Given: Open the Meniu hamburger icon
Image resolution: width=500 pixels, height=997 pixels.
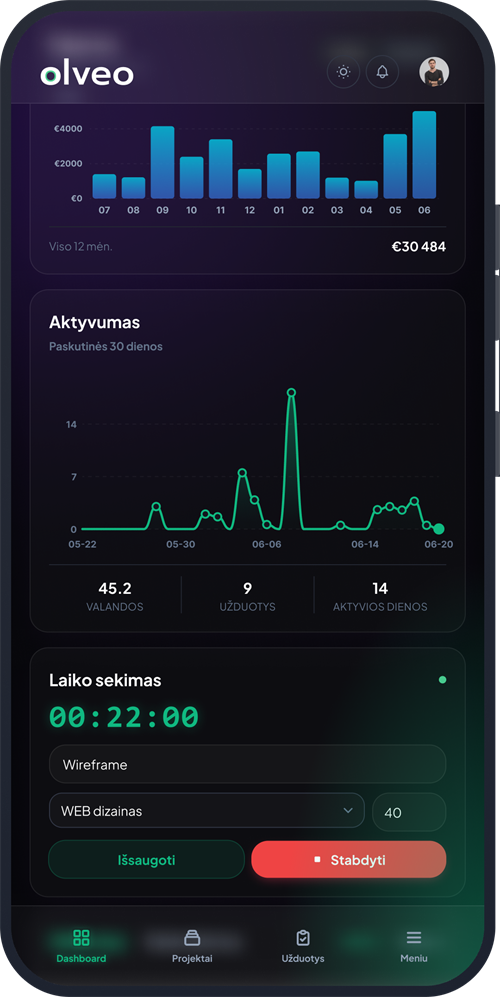Looking at the screenshot, I should [414, 937].
